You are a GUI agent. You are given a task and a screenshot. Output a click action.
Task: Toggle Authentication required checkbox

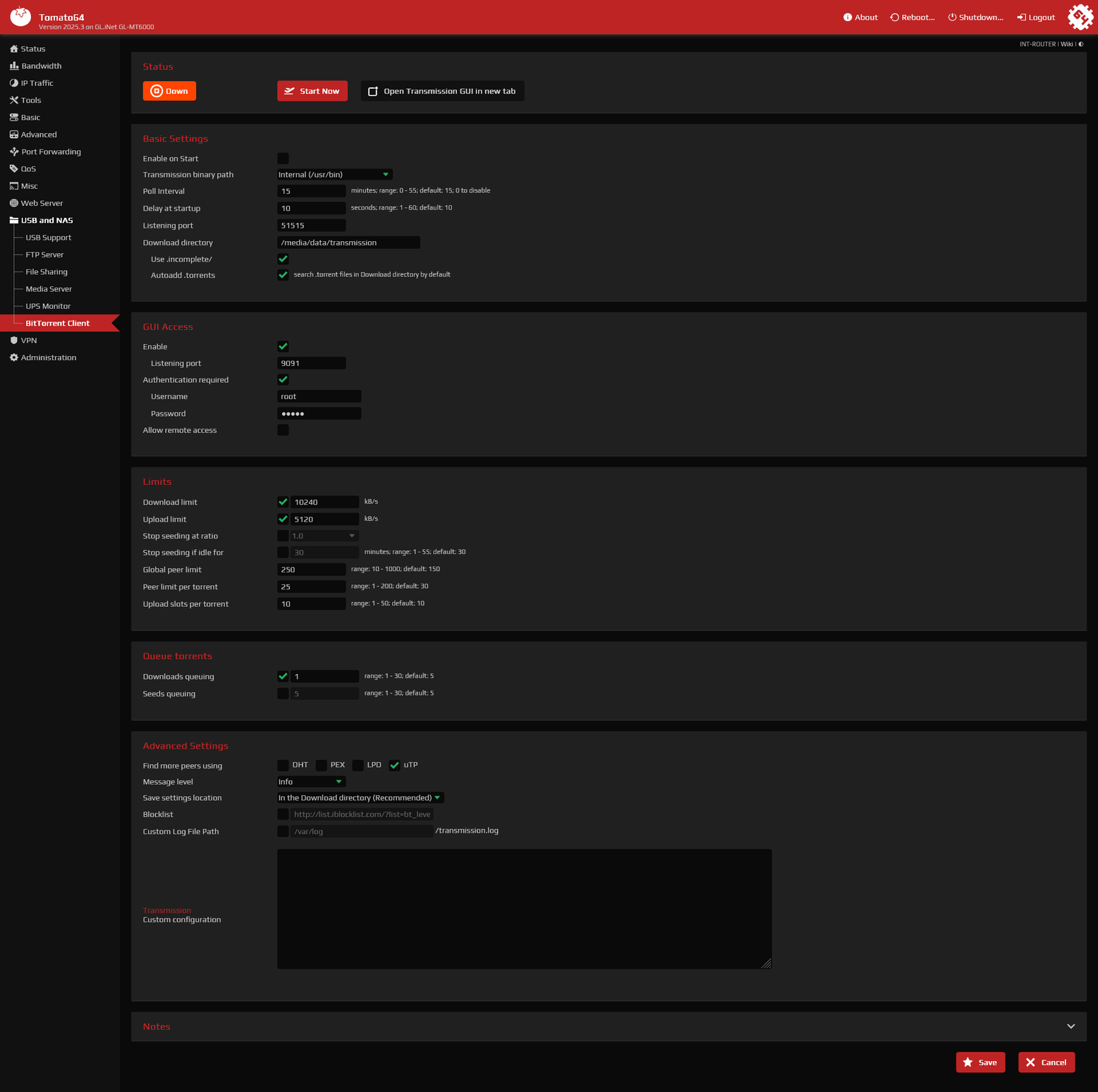click(283, 379)
